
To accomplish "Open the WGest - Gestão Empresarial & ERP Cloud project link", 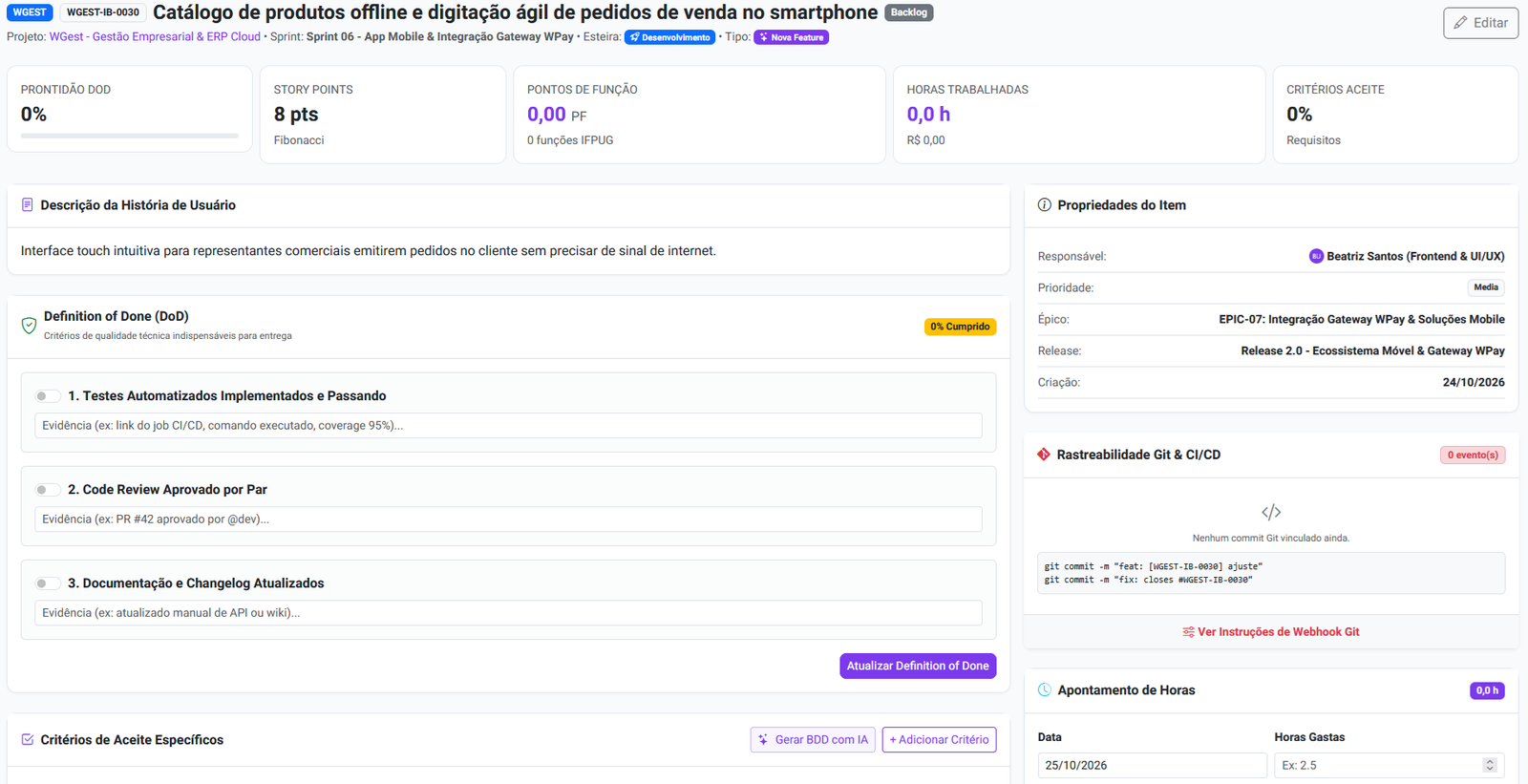I will click(x=155, y=37).
